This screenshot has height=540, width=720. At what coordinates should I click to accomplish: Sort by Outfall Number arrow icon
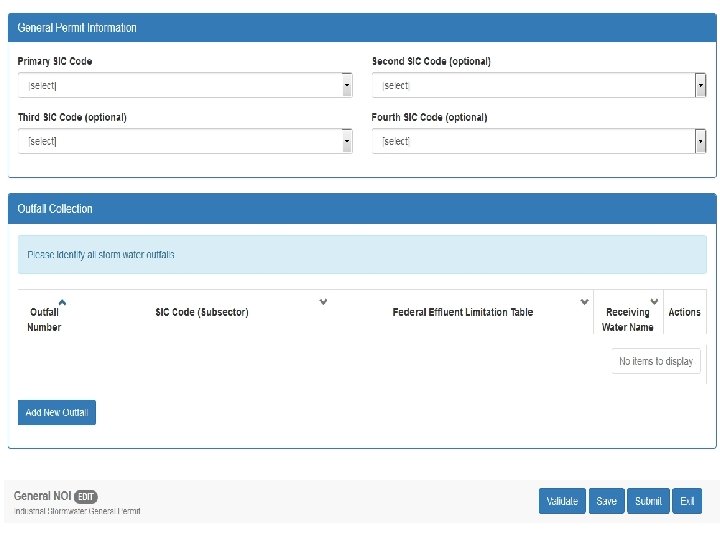click(x=62, y=301)
